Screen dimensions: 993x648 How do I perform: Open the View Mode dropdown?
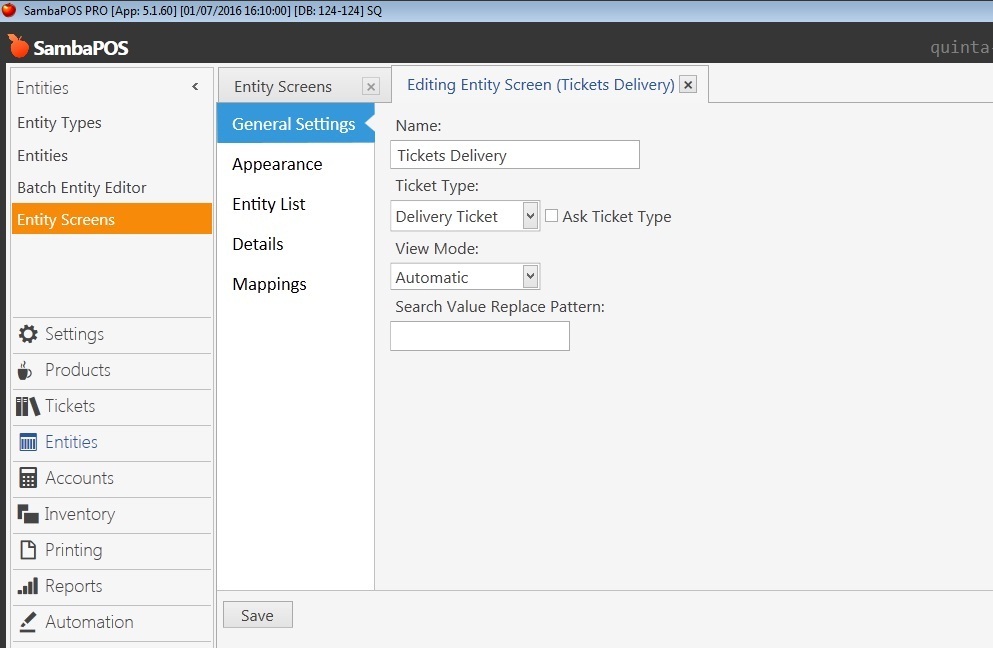[530, 277]
